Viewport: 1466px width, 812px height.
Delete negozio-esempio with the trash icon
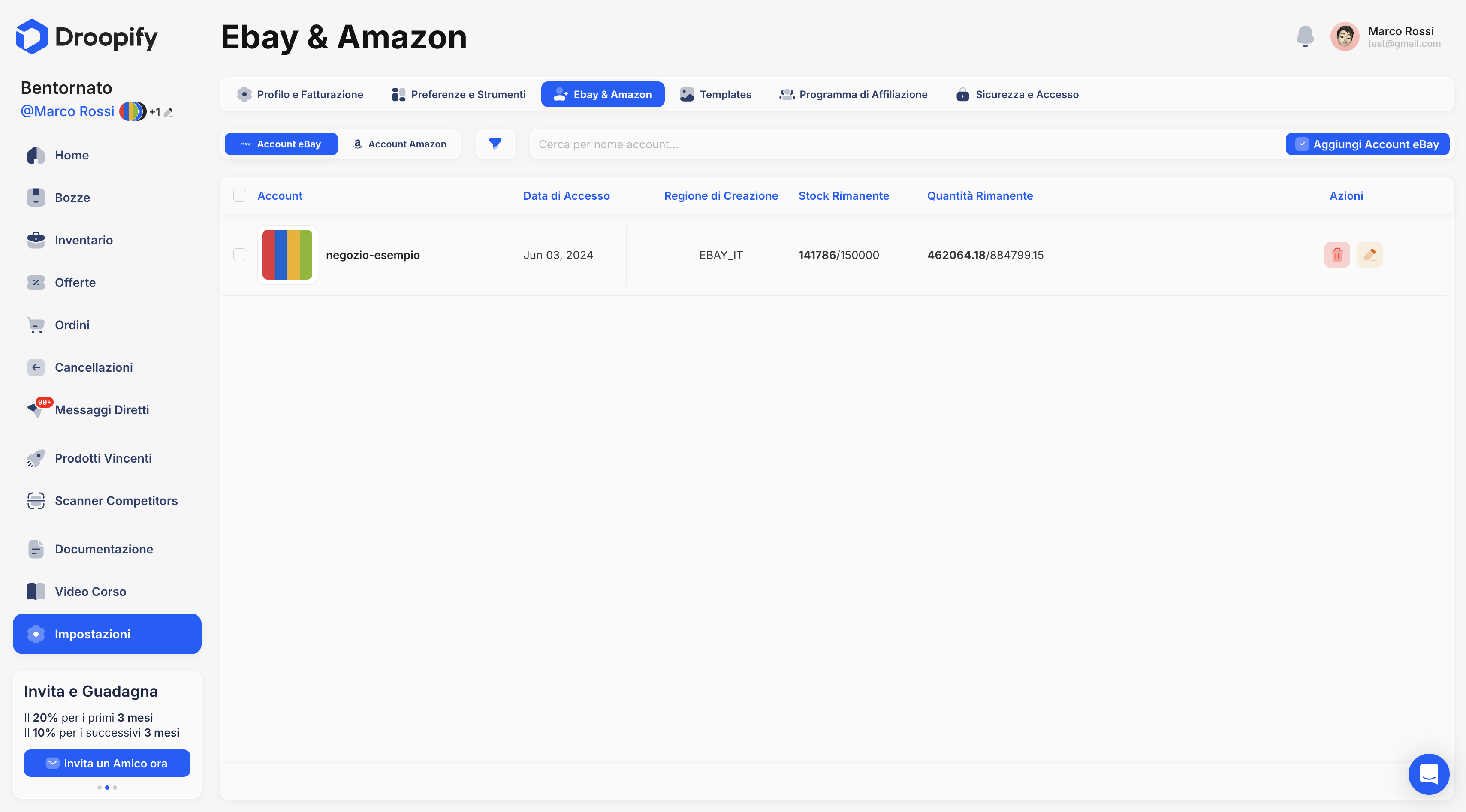[x=1337, y=255]
